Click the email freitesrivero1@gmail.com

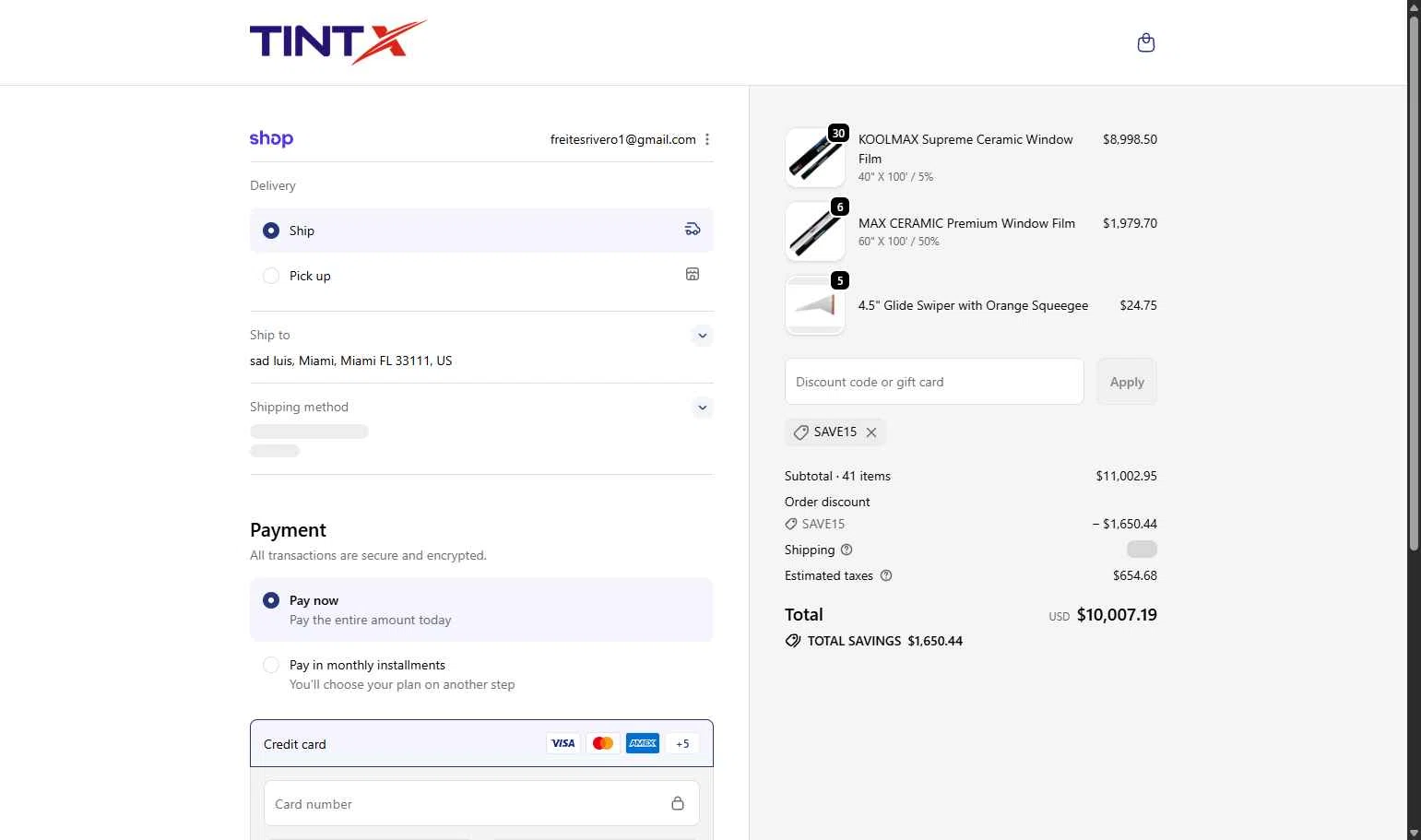(623, 139)
